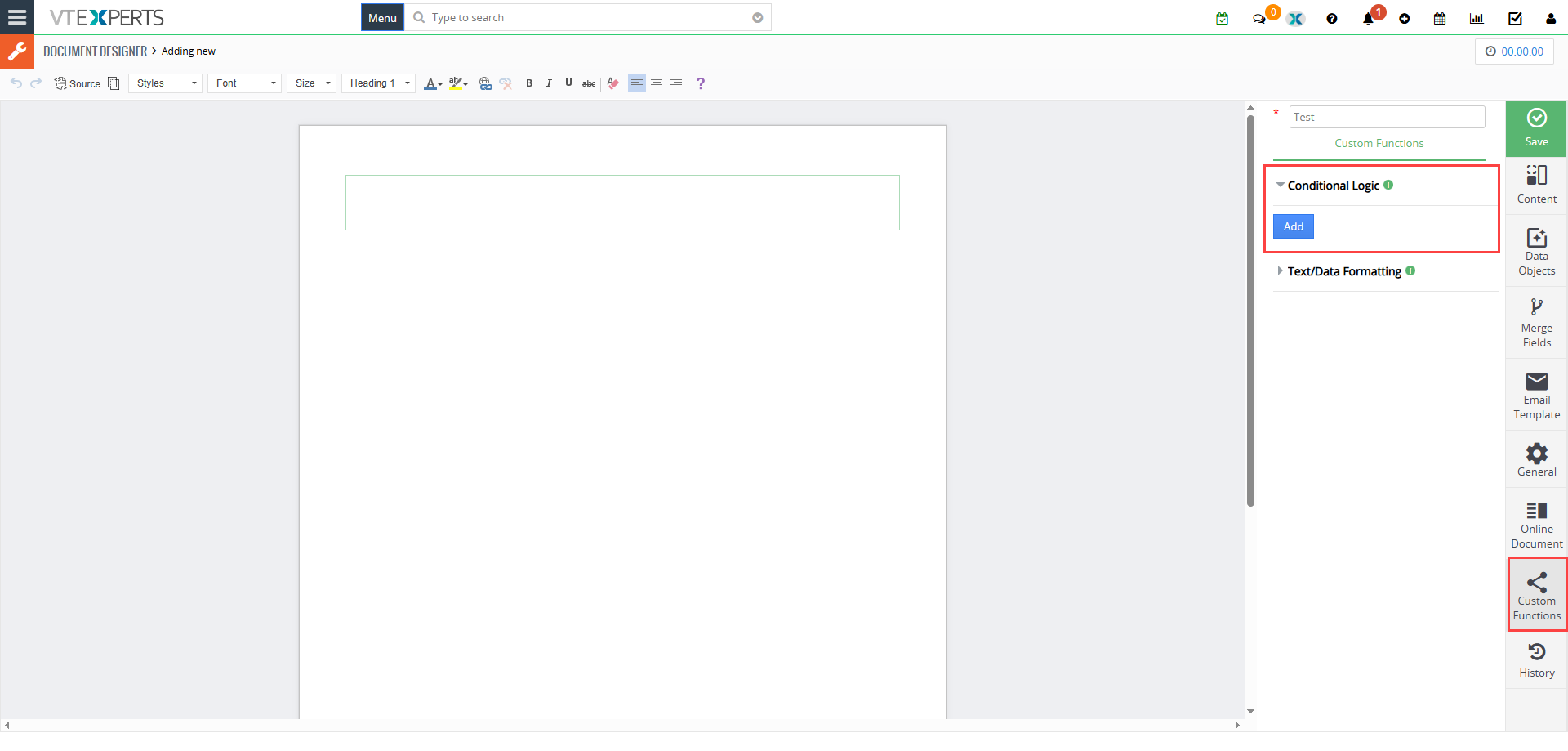This screenshot has height=751, width=1568.
Task: Open Email Template settings
Action: pos(1536,395)
